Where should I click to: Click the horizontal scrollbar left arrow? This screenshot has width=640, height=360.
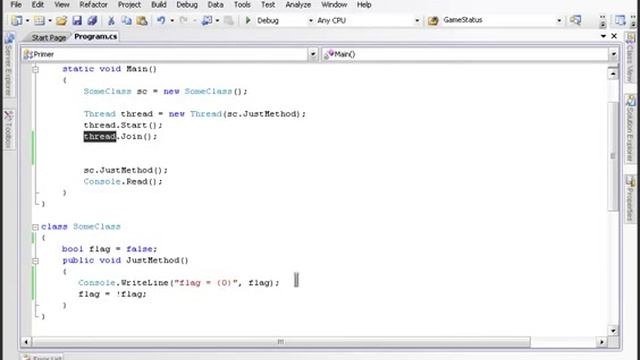pos(26,342)
